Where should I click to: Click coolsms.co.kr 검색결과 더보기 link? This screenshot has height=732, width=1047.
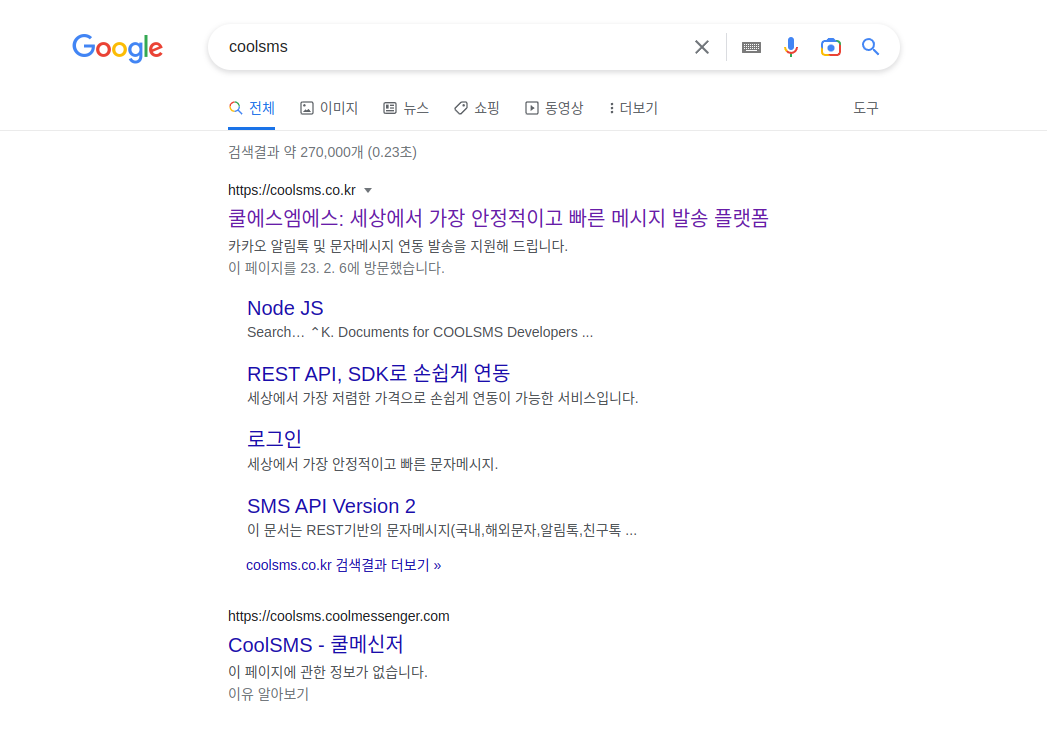(x=343, y=565)
